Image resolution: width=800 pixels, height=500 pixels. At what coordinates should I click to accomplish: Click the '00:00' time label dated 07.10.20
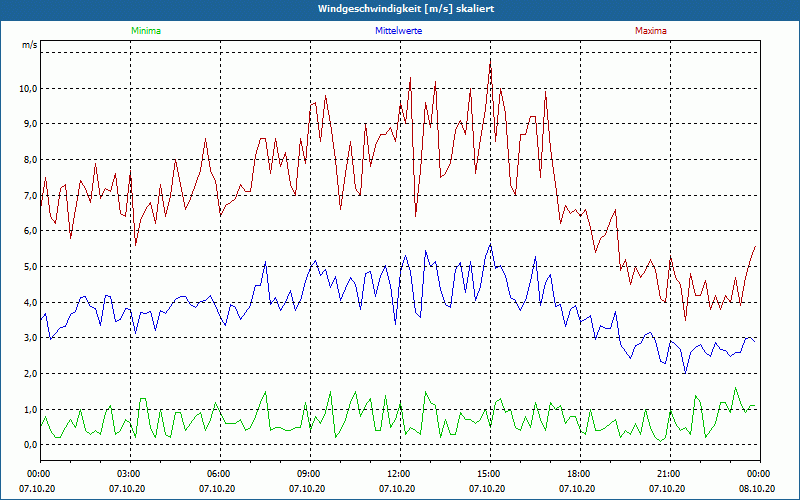click(x=37, y=474)
